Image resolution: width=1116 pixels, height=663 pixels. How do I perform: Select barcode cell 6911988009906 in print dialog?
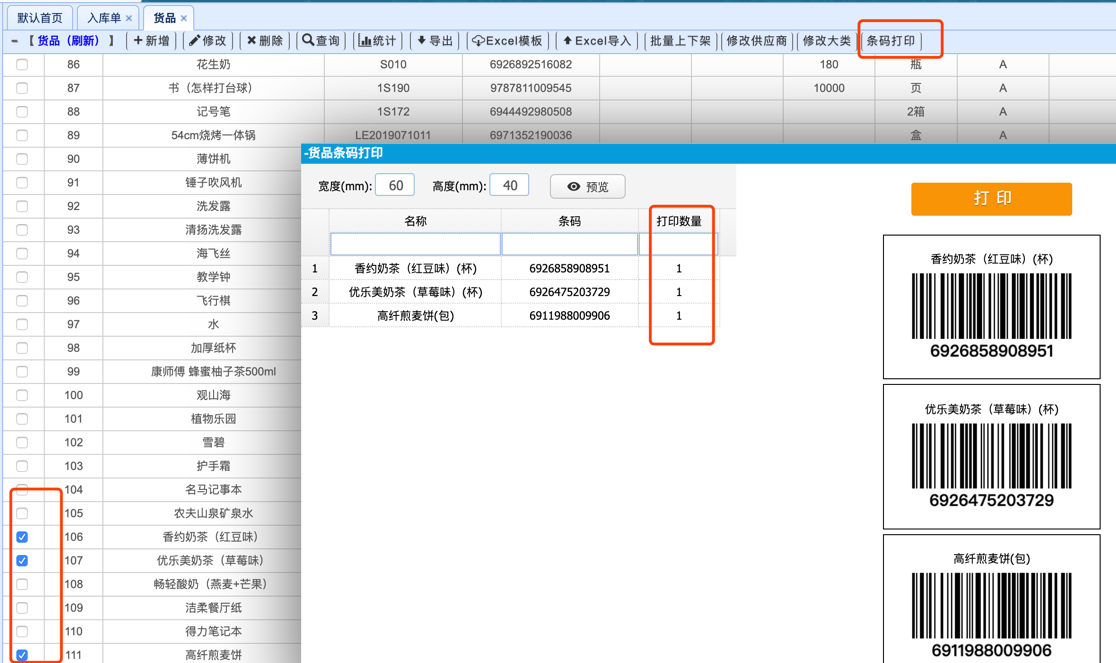pyautogui.click(x=569, y=315)
